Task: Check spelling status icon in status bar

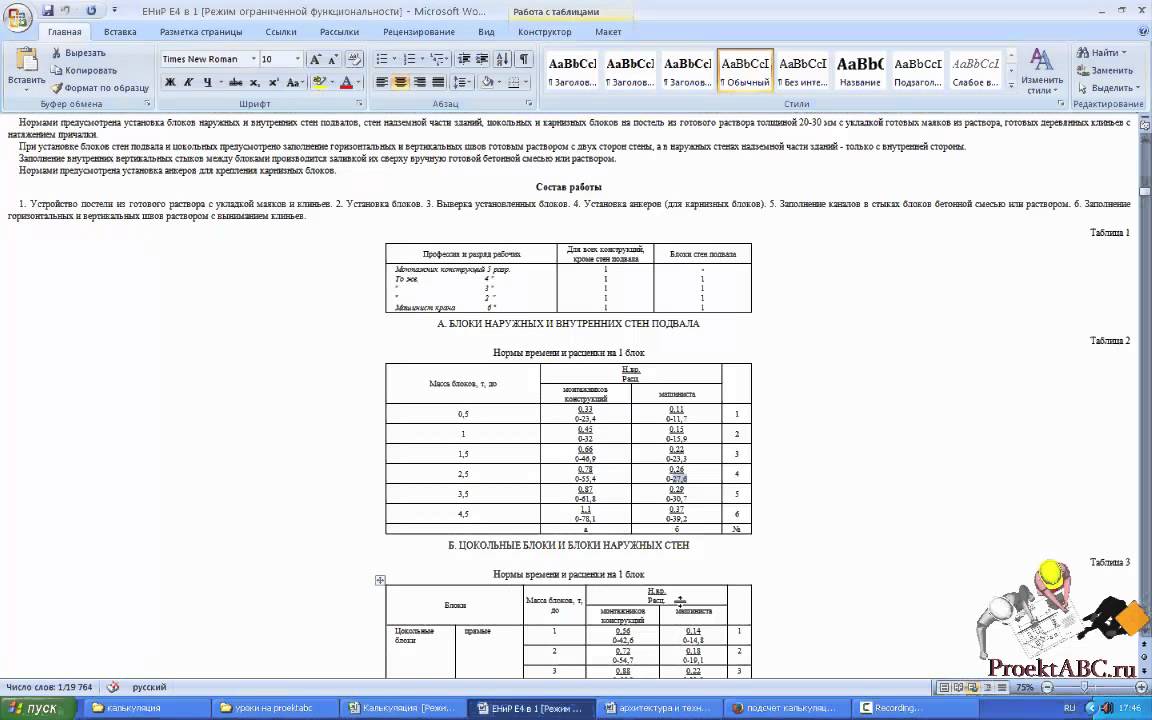Action: pyautogui.click(x=112, y=687)
